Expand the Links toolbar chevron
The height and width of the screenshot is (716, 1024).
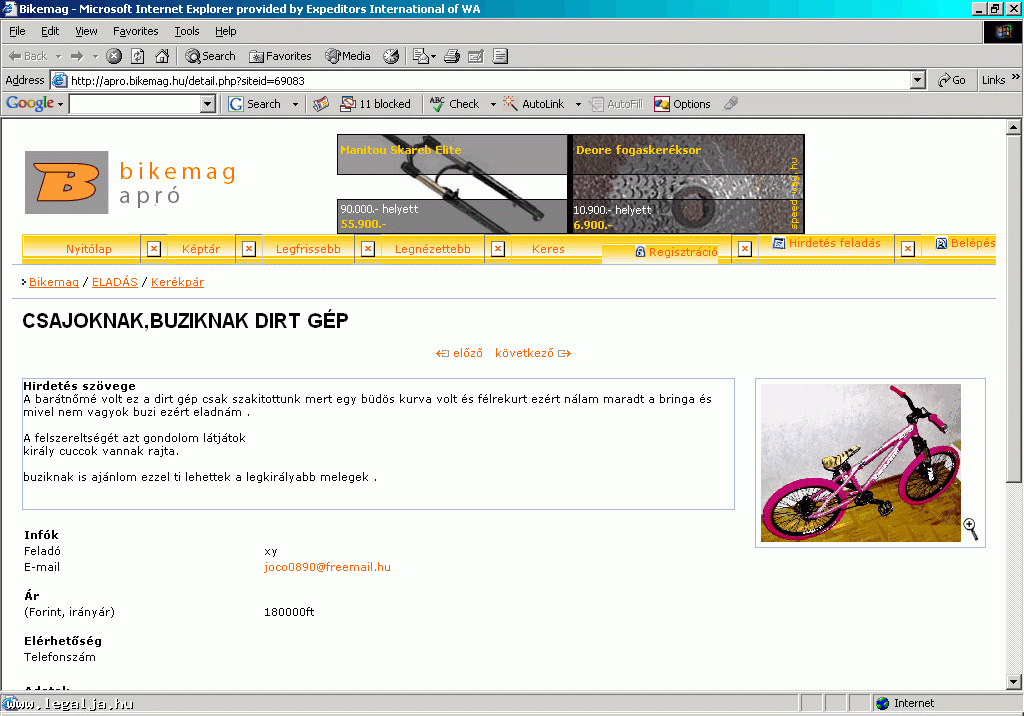tap(1016, 77)
